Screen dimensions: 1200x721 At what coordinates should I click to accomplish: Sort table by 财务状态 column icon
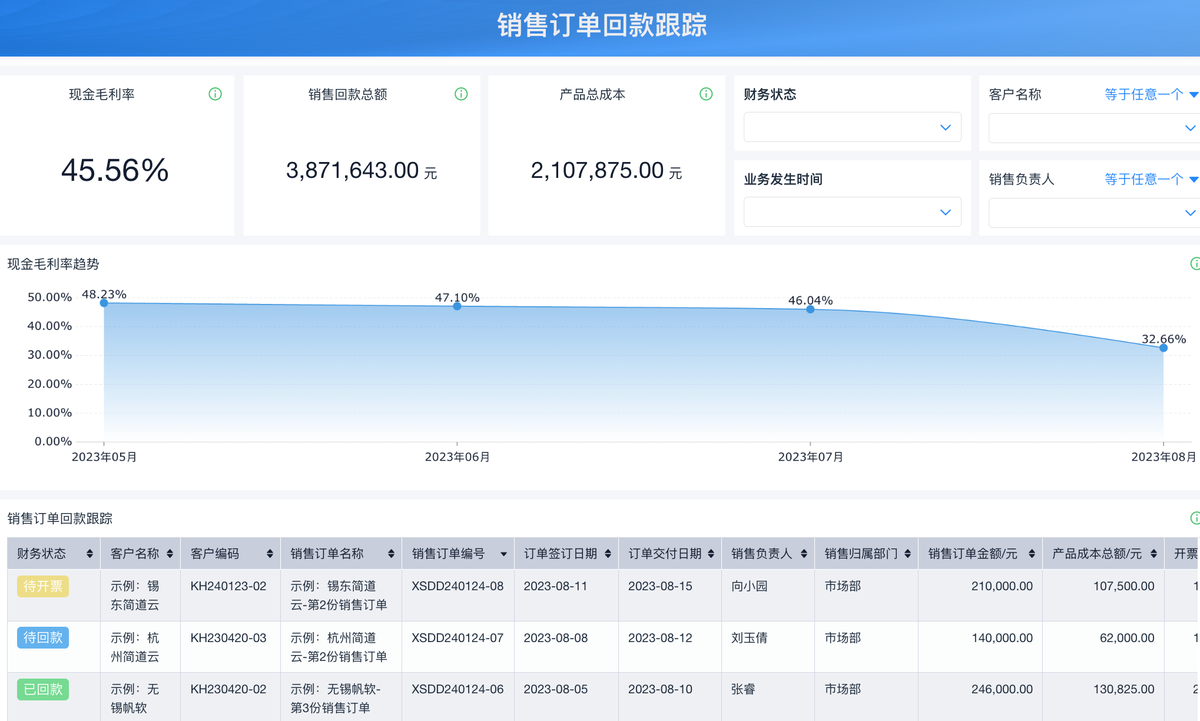point(90,554)
